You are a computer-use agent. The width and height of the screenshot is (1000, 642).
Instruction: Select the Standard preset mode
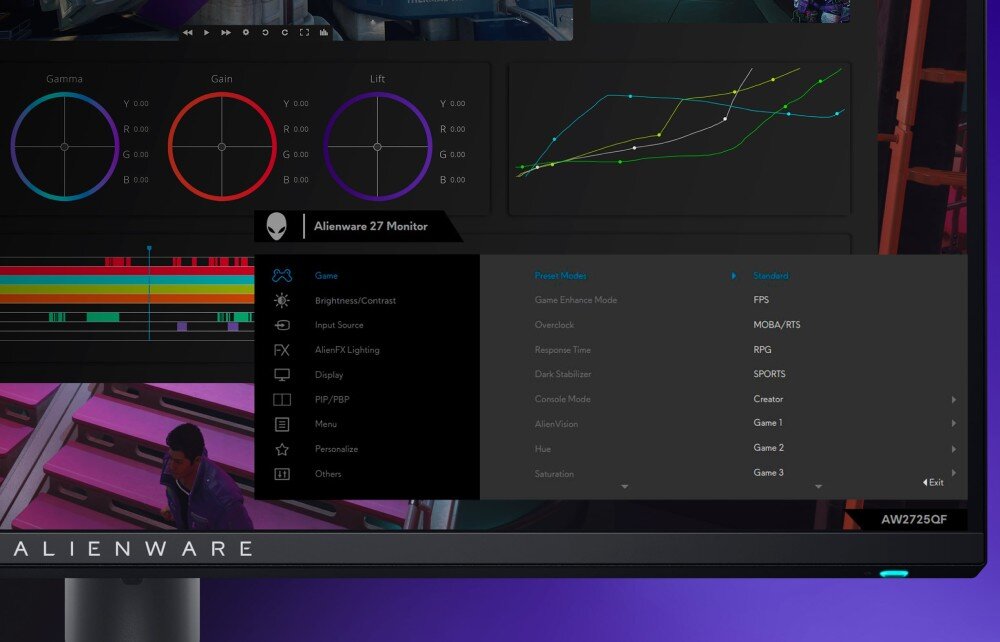tap(770, 275)
